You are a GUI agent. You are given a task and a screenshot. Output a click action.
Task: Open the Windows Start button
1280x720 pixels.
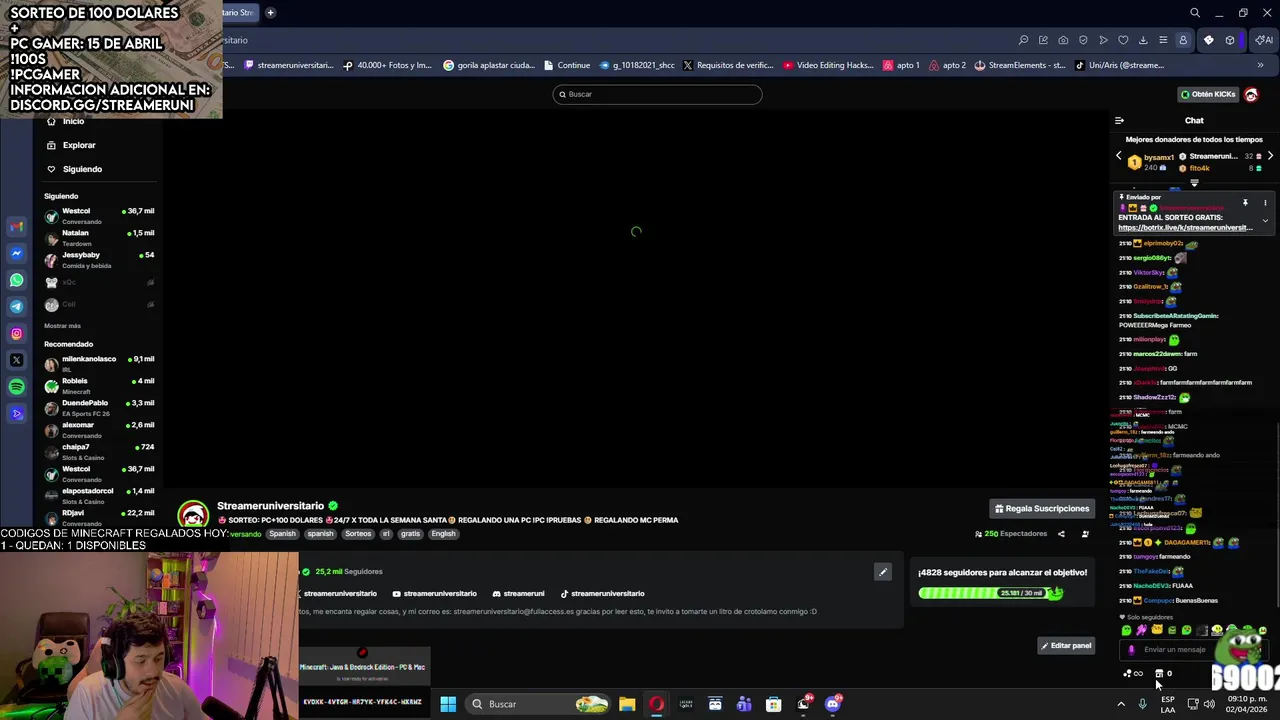[448, 704]
